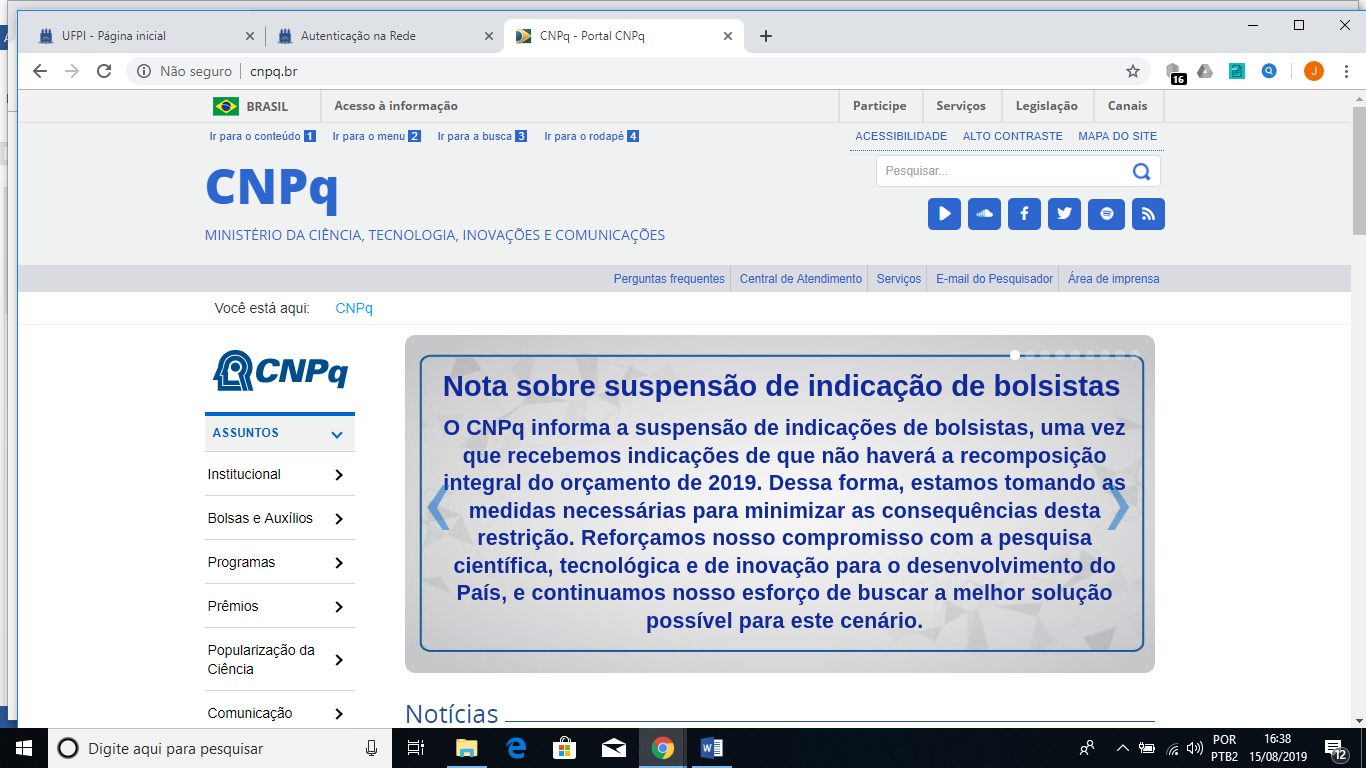Click Ir para o conteúdo link
The image size is (1366, 768).
[262, 136]
